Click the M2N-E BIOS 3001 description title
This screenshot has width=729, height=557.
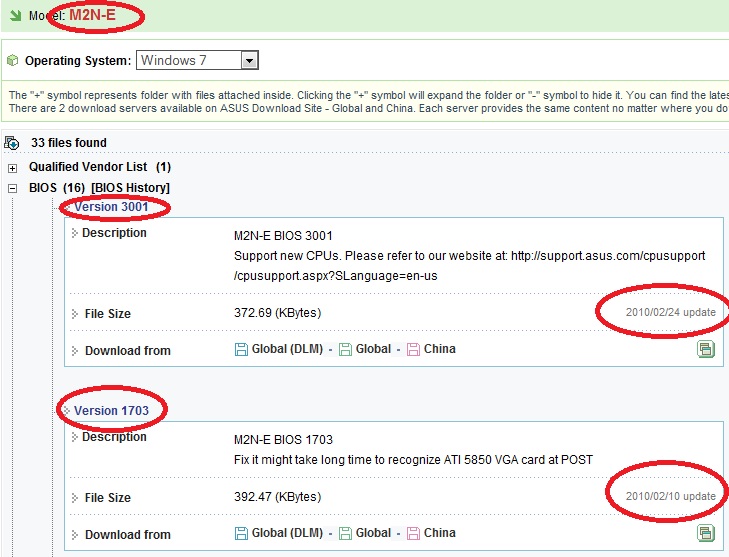pos(283,236)
